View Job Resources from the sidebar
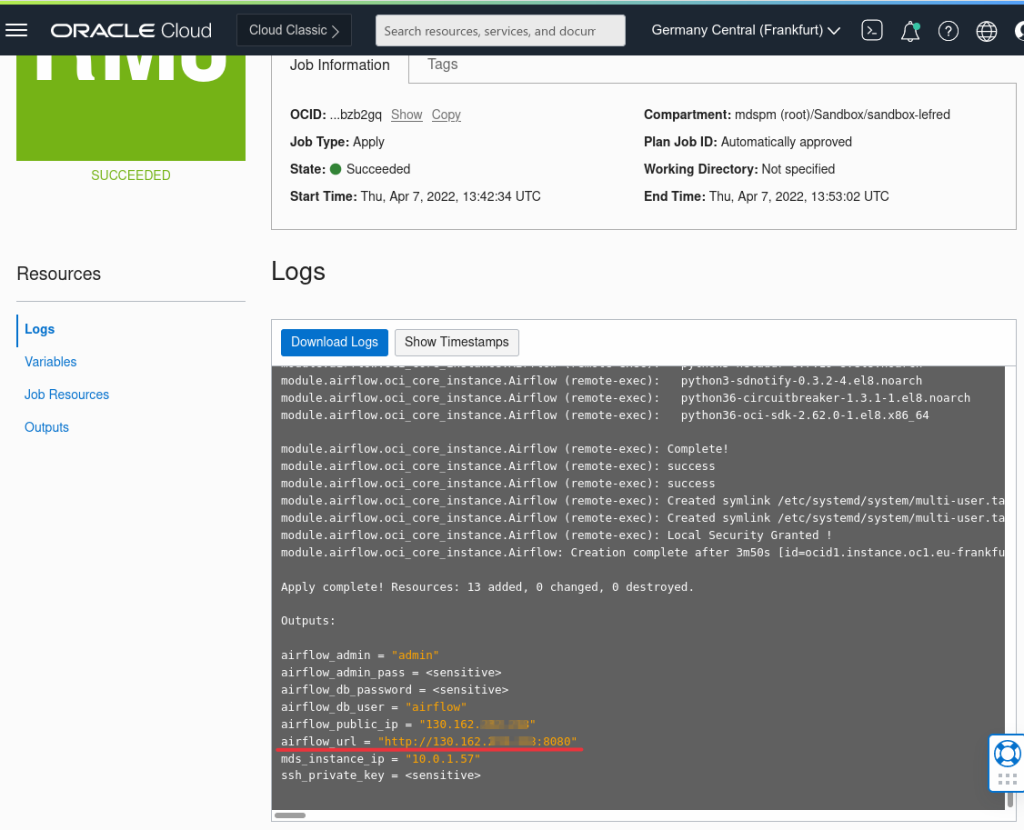1024x830 pixels. pos(66,394)
